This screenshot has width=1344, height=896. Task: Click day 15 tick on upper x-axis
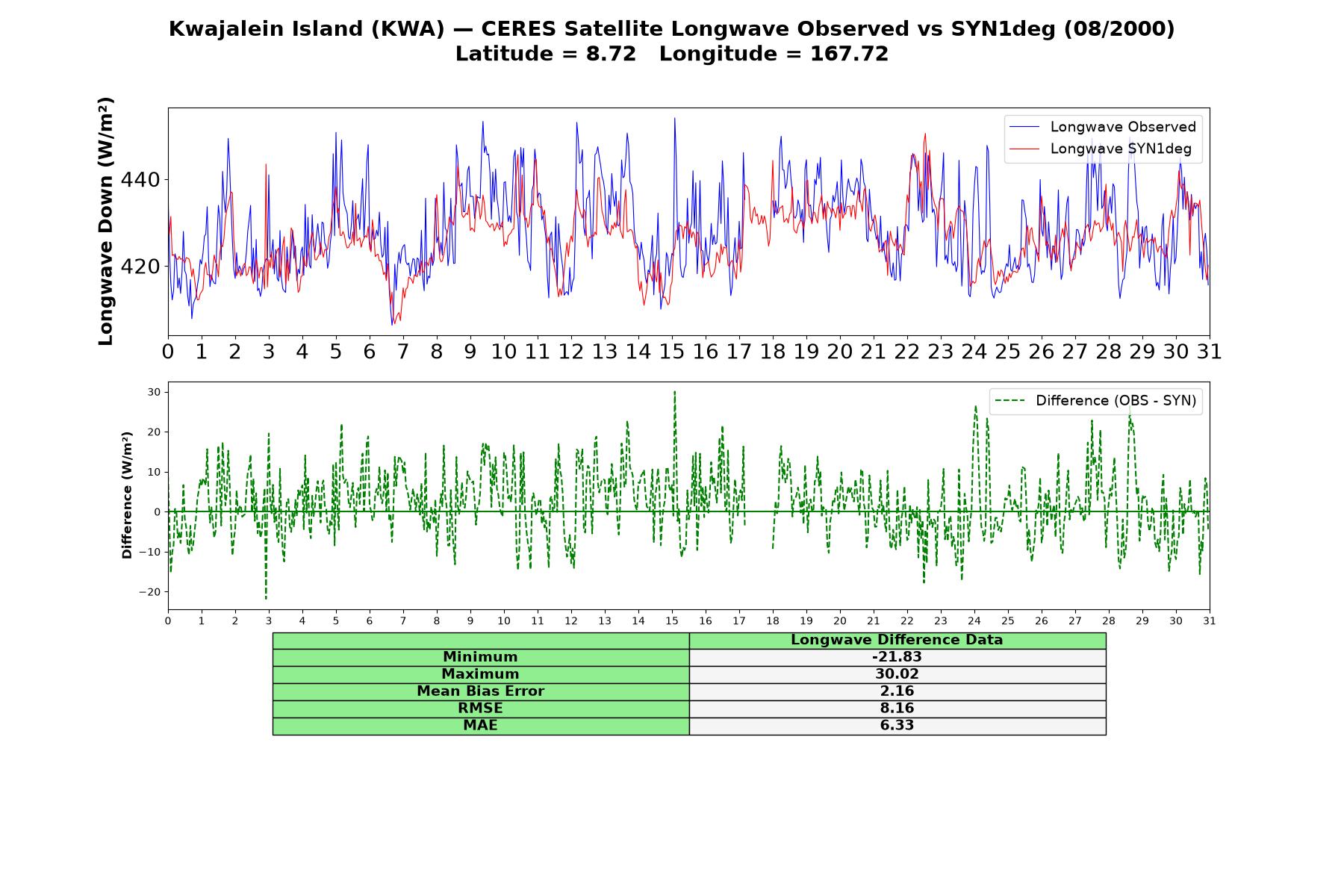point(672,351)
